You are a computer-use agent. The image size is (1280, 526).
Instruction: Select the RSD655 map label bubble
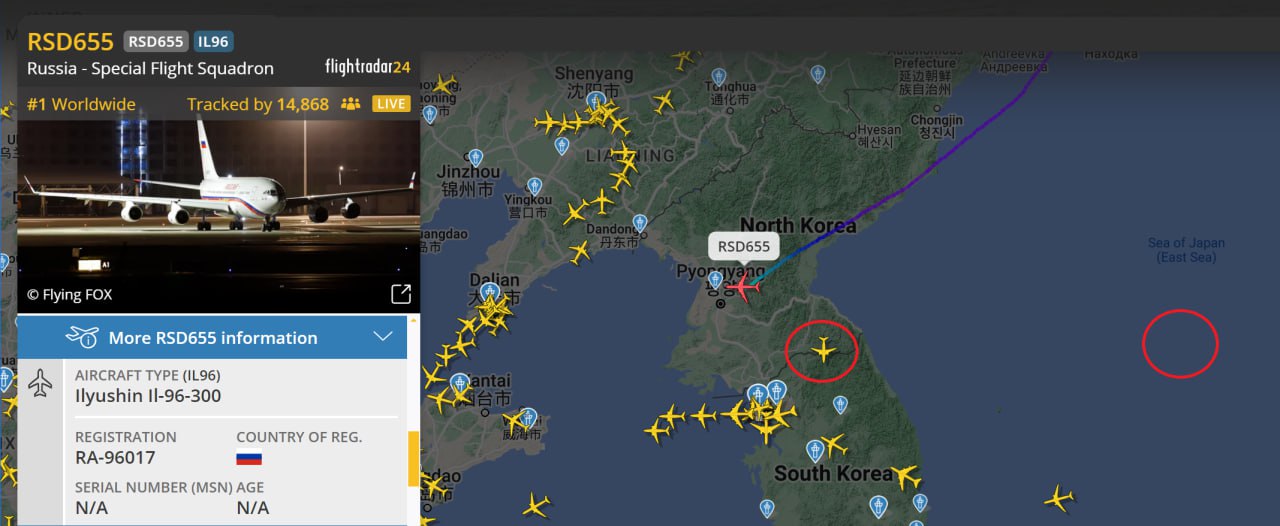click(744, 246)
